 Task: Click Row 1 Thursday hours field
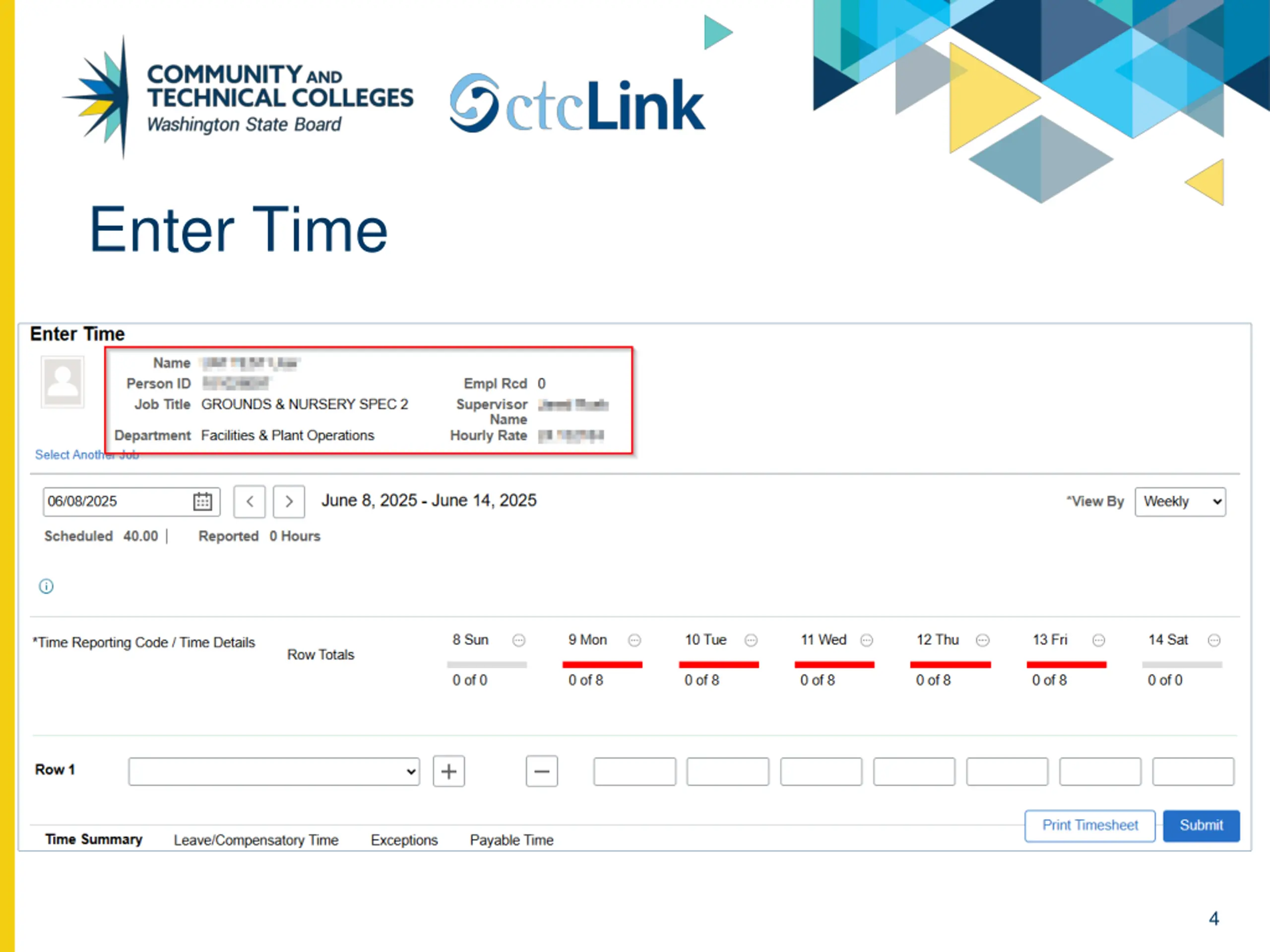pyautogui.click(x=1007, y=771)
